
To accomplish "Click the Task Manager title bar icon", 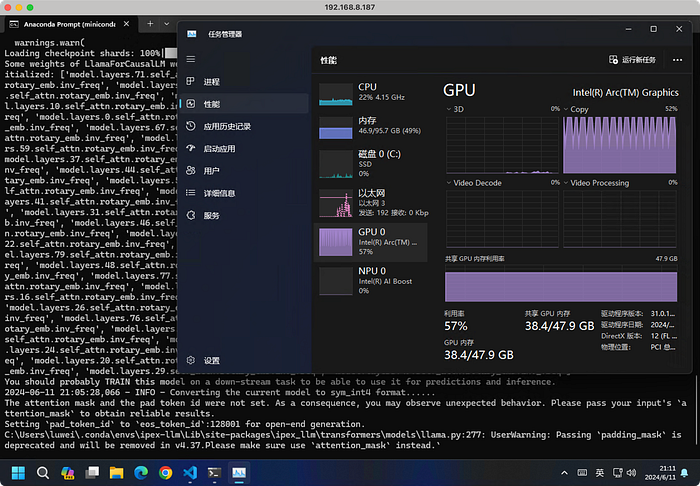I will [192, 34].
